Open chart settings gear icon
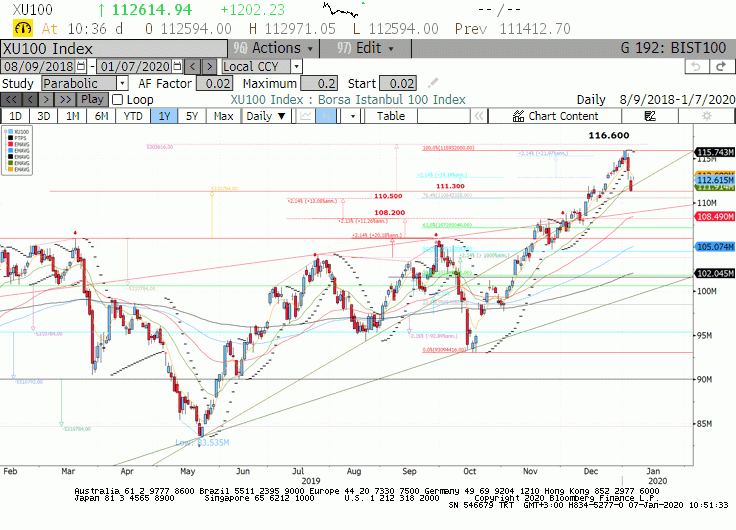The image size is (736, 530). 706,116
